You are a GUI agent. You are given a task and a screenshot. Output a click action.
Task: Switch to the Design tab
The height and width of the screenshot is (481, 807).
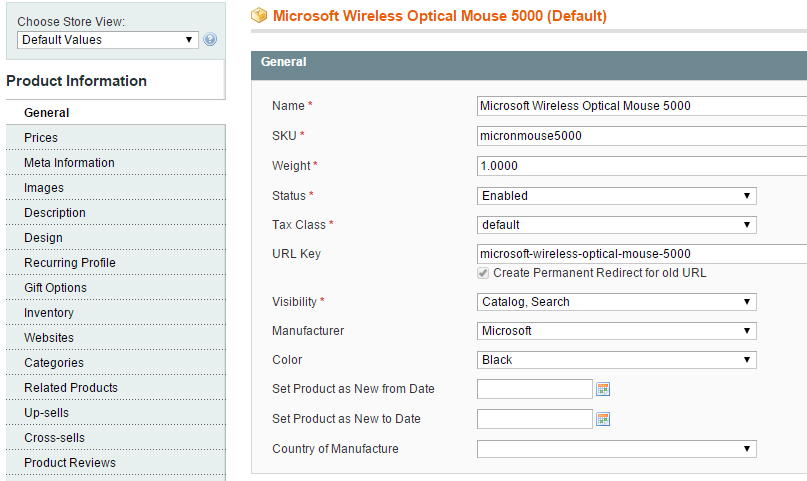pos(116,238)
